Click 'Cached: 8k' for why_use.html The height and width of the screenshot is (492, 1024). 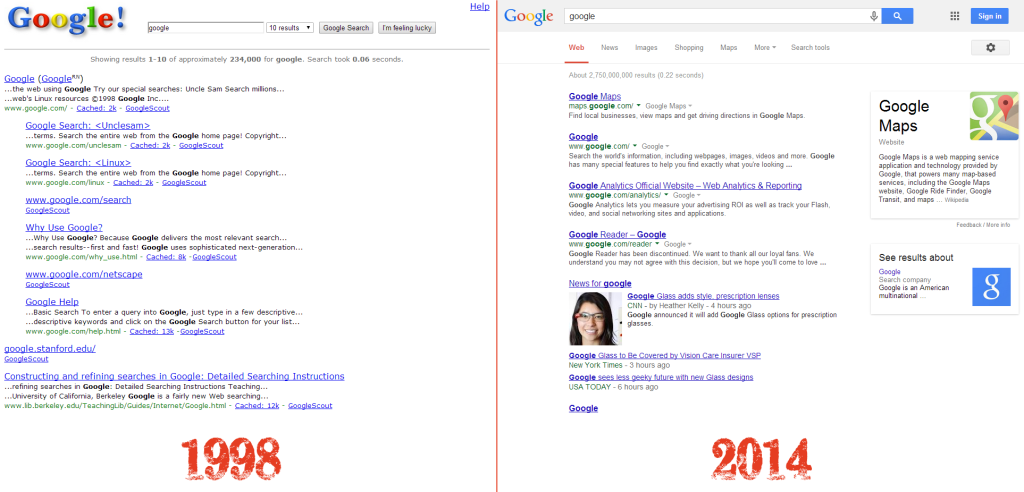click(166, 257)
